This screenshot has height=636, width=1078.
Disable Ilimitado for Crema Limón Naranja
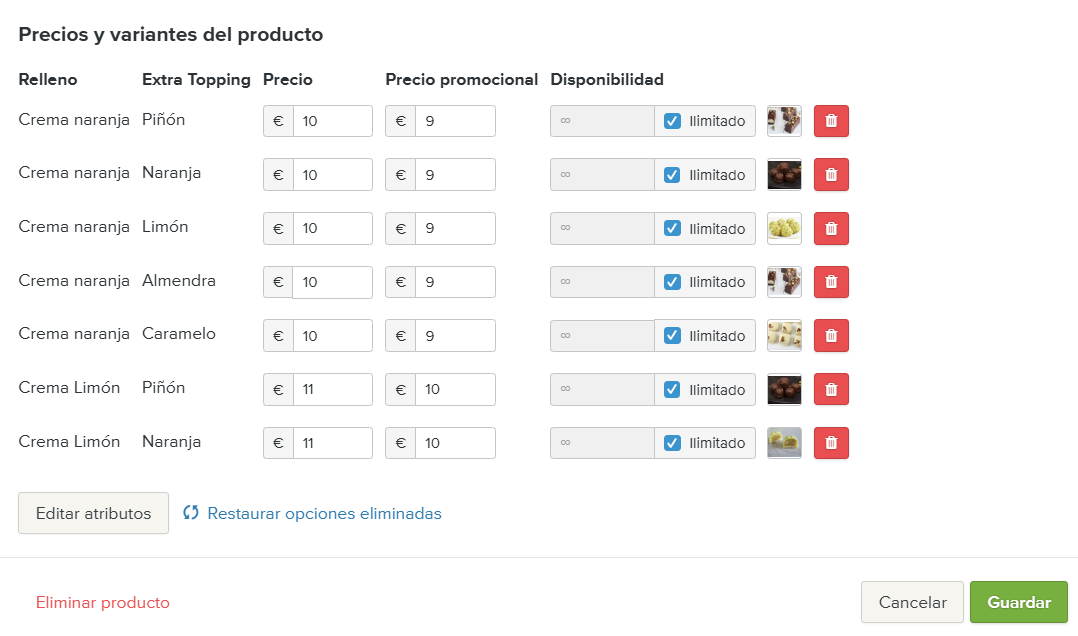[x=673, y=442]
